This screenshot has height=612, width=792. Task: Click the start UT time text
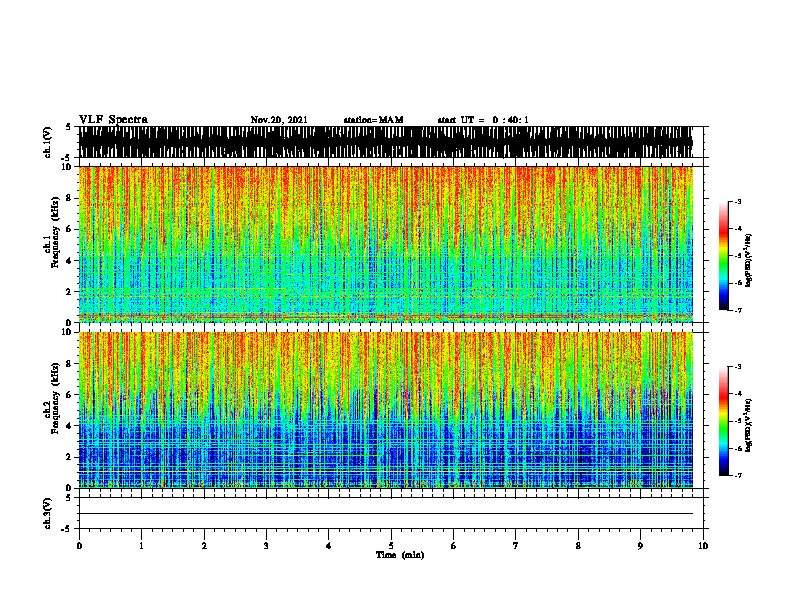click(483, 120)
